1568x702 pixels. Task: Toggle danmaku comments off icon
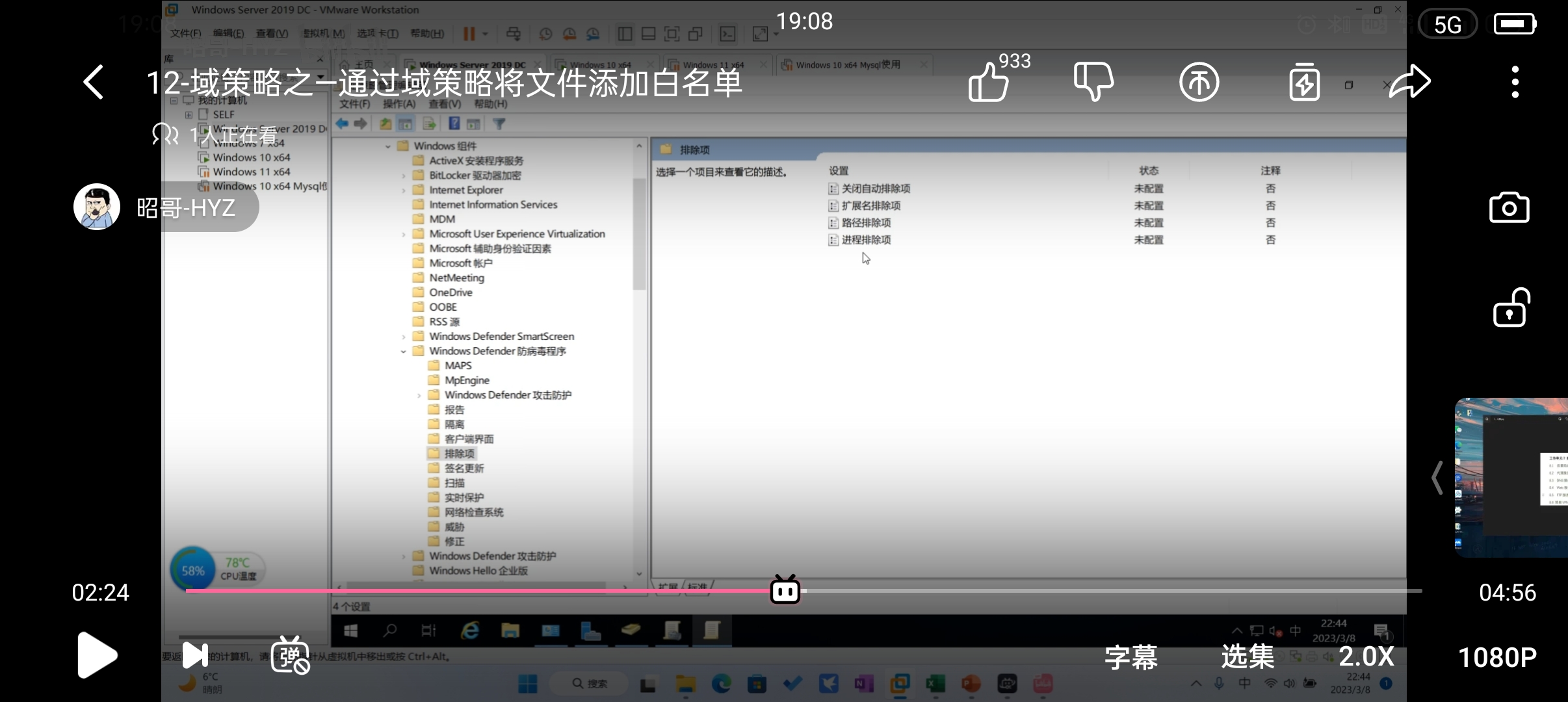click(x=290, y=655)
